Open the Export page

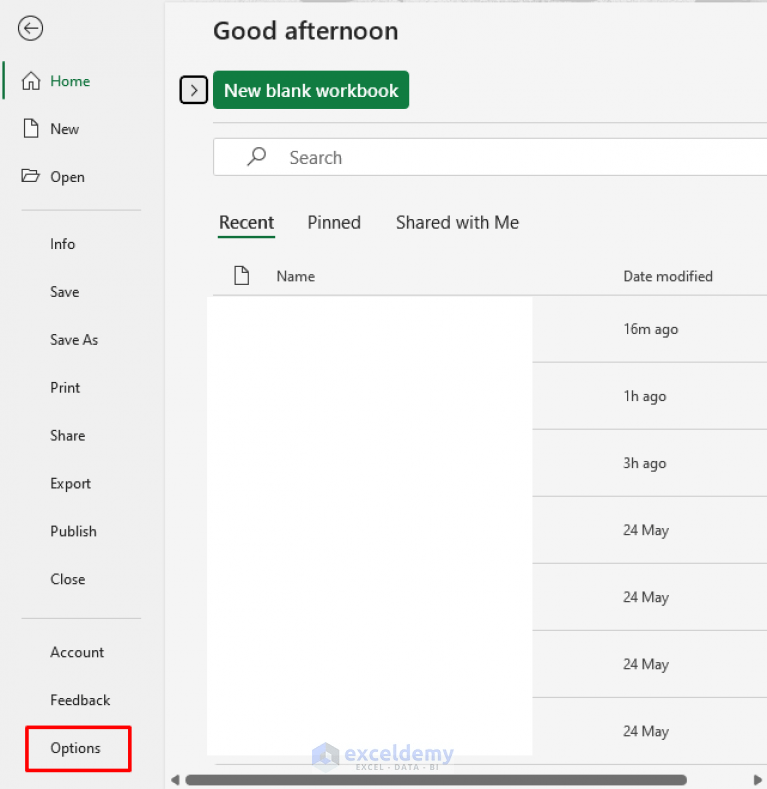[x=70, y=484]
